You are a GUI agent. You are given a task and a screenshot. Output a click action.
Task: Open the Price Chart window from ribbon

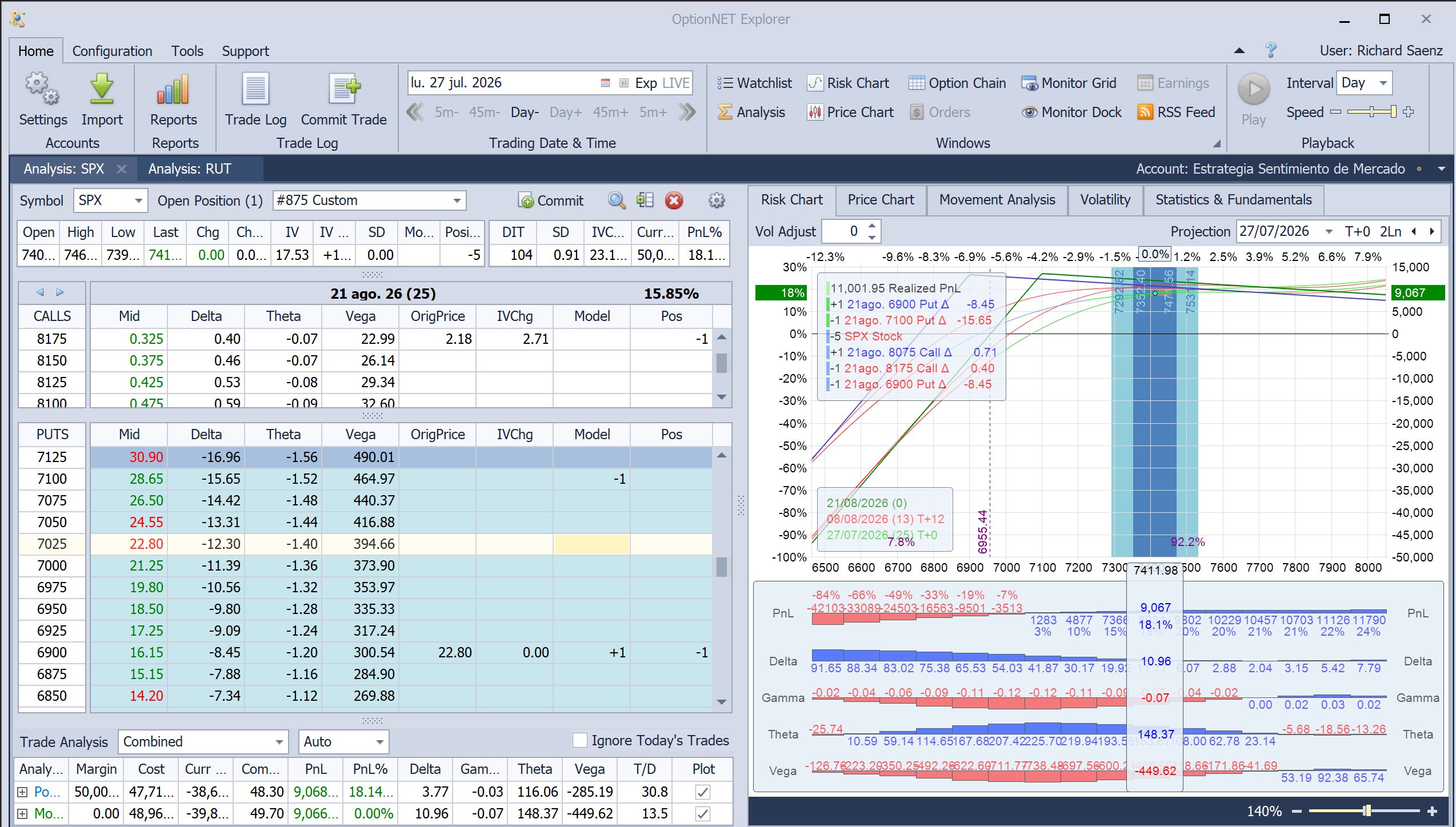850,113
